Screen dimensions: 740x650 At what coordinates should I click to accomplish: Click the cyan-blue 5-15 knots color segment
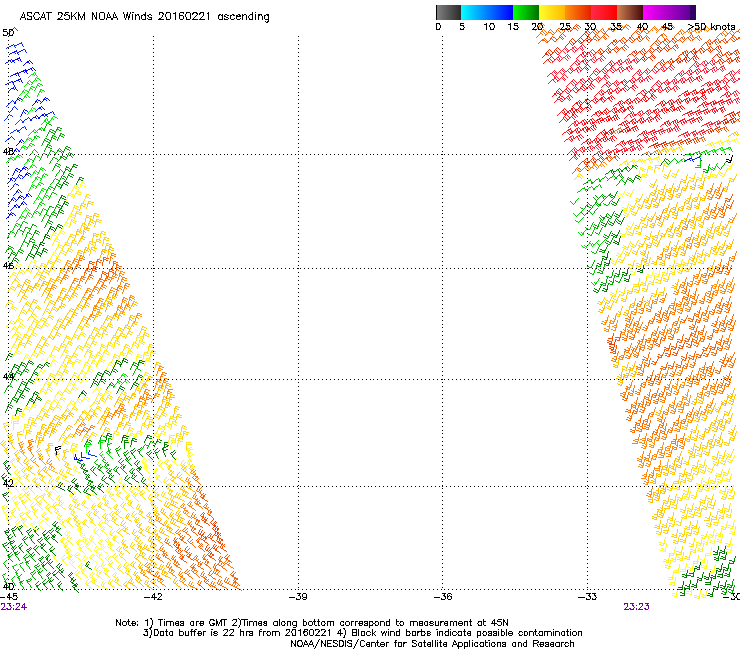pos(487,12)
